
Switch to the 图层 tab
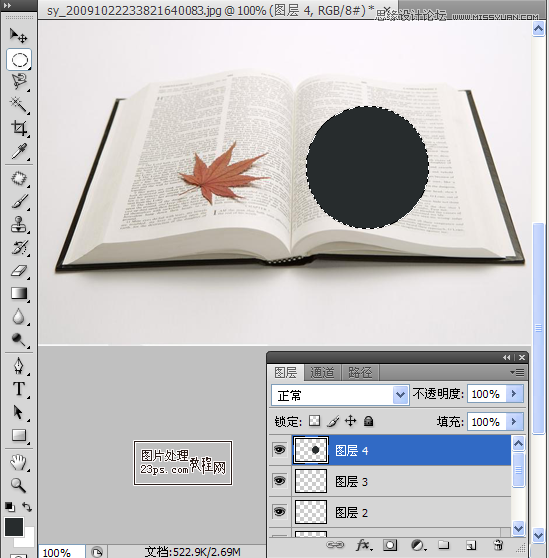click(285, 373)
